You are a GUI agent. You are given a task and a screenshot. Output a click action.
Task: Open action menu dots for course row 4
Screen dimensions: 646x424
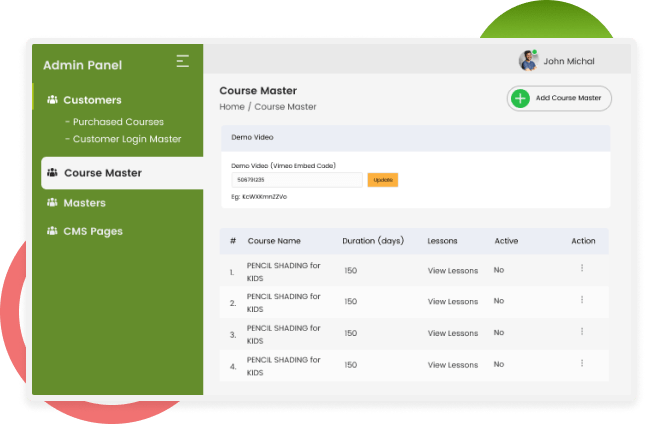(x=582, y=363)
